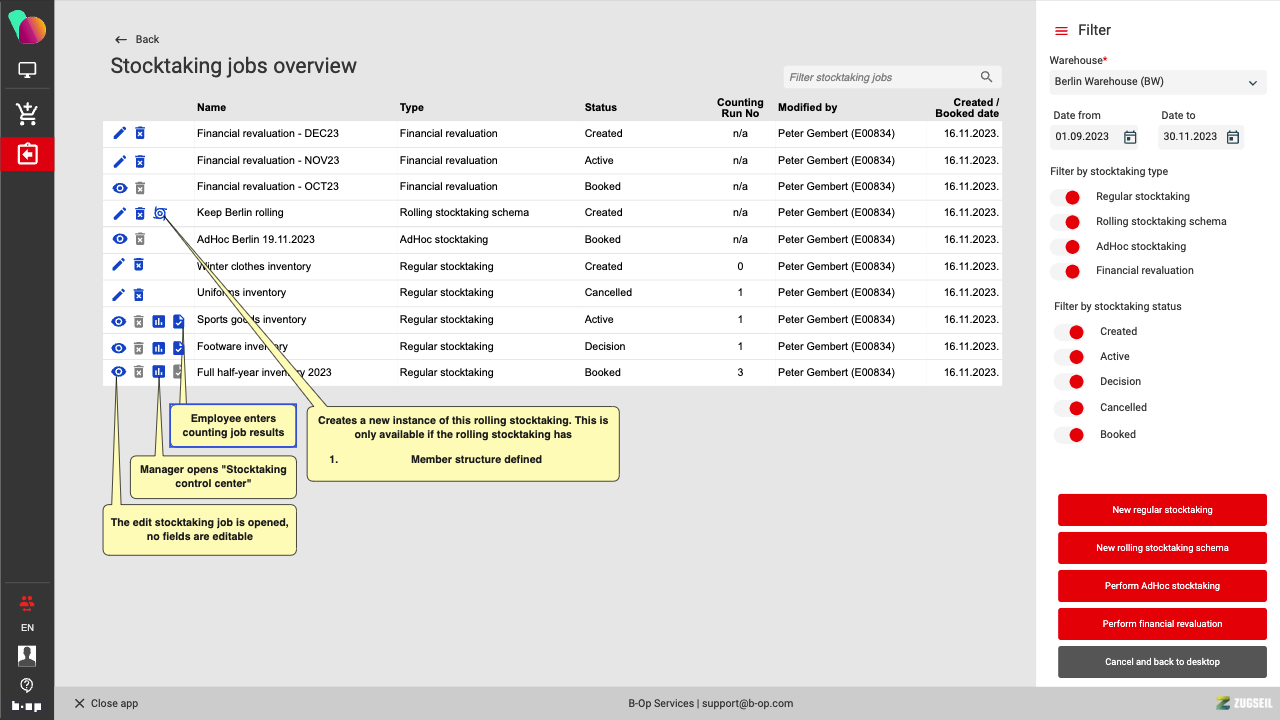Open the Date to calendar picker
This screenshot has width=1280, height=720.
[1233, 137]
